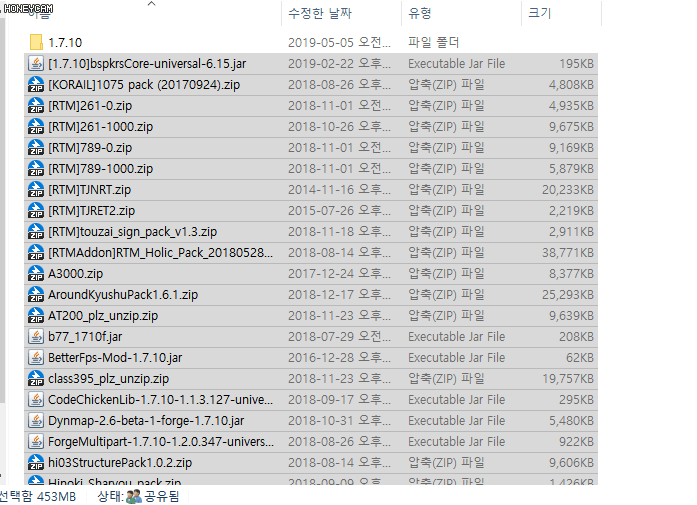This screenshot has width=697, height=505.
Task: Click the date 2014-11-16 cell
Action: click(340, 190)
